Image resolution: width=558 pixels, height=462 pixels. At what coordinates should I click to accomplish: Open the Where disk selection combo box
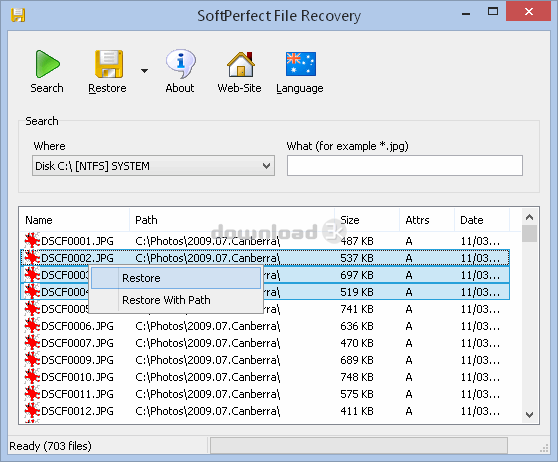coord(153,166)
